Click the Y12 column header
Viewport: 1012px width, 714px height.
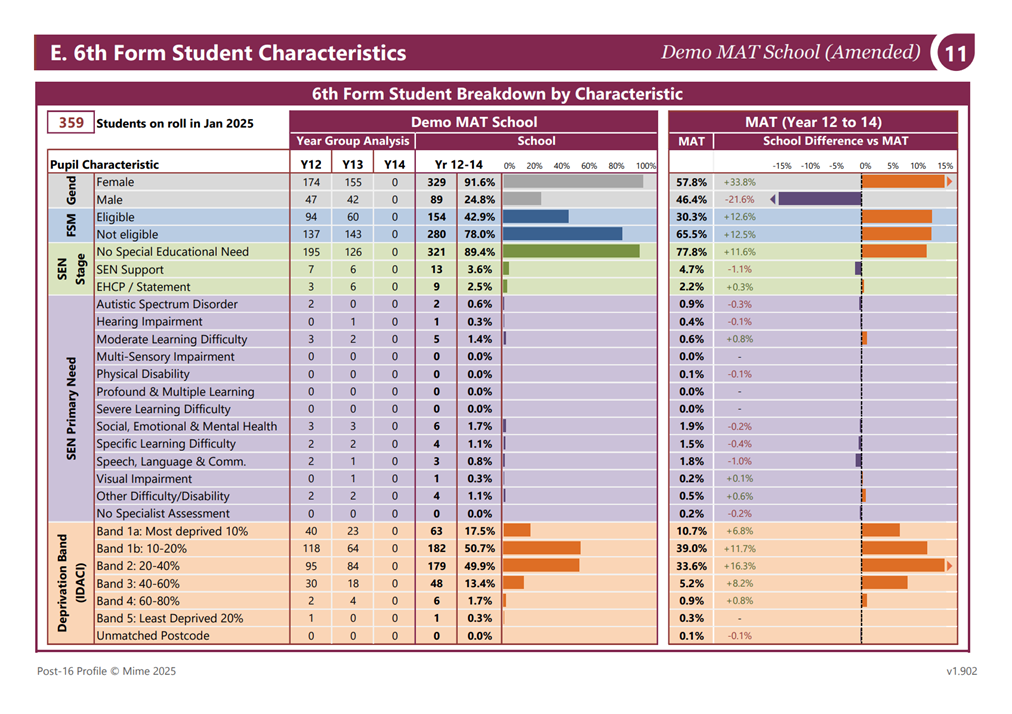(310, 164)
